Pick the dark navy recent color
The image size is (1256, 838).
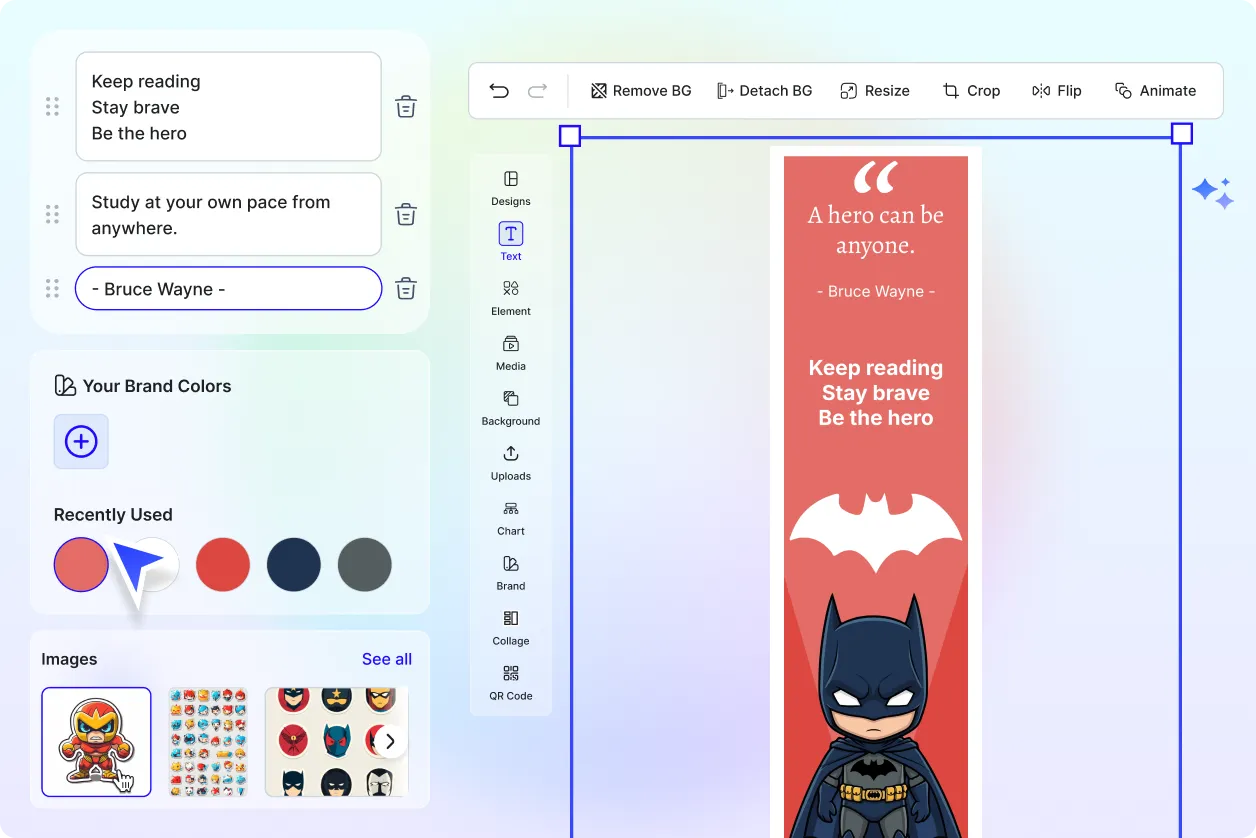[294, 564]
